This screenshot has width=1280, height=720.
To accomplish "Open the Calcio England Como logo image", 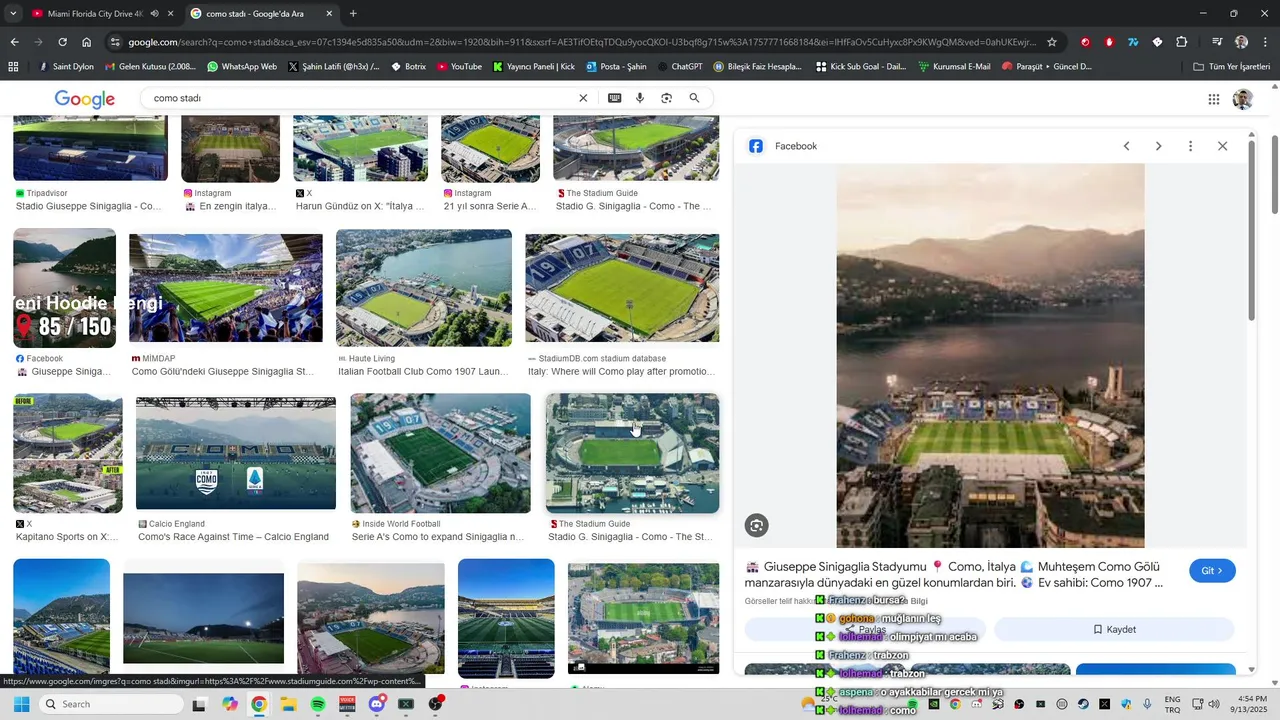I will (x=236, y=454).
